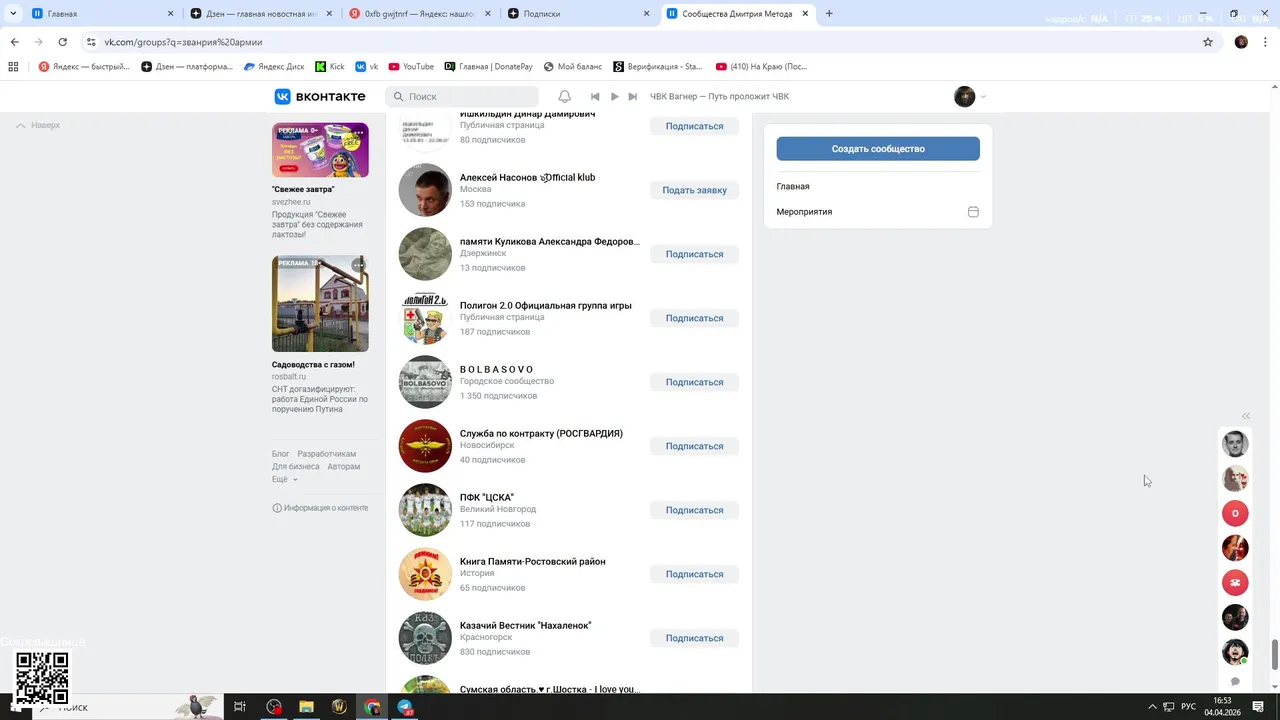The image size is (1280, 720).
Task: Open Kick bookmark
Action: 330,67
